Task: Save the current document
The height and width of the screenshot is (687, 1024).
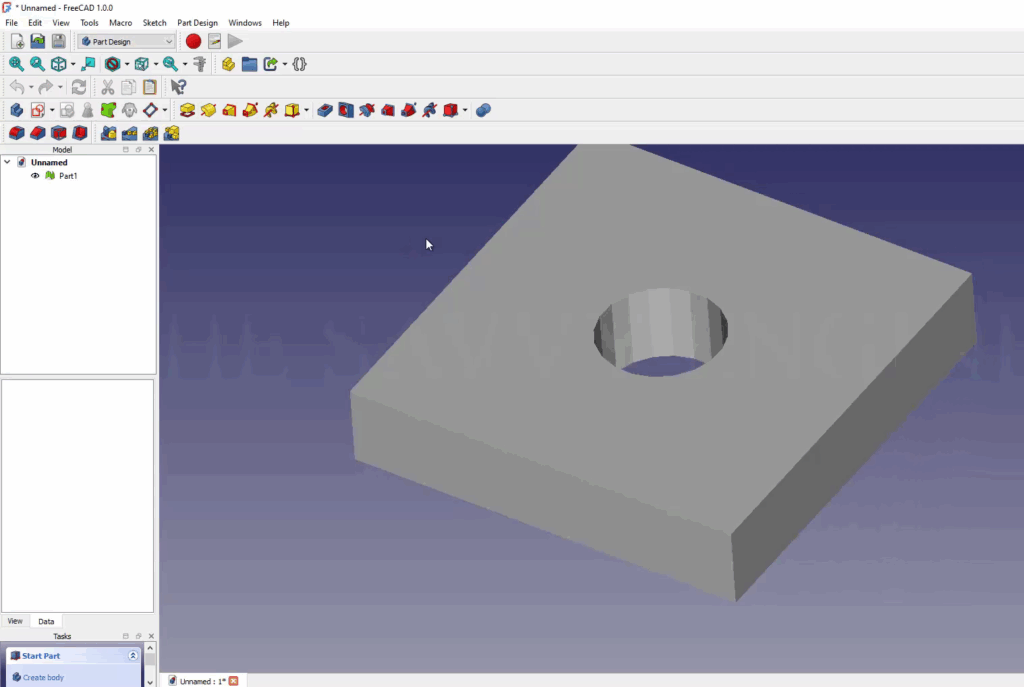Action: pyautogui.click(x=58, y=41)
